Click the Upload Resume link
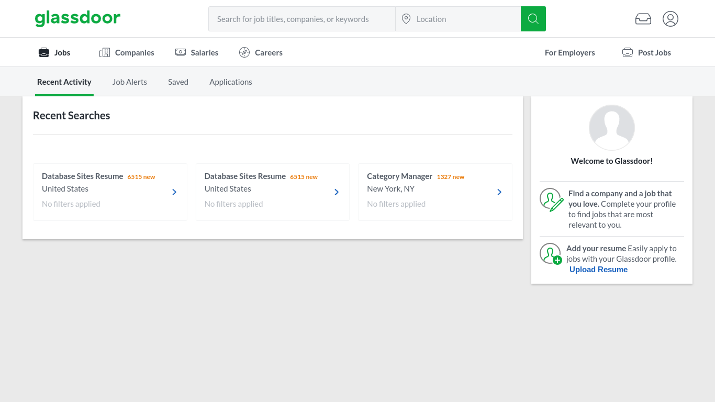 point(598,269)
